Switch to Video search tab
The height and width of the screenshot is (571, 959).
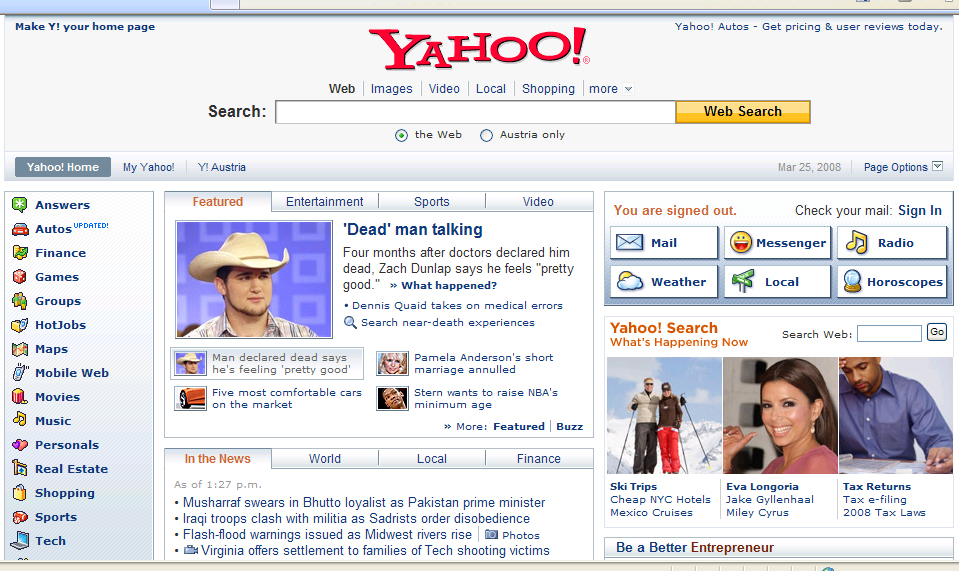point(444,89)
